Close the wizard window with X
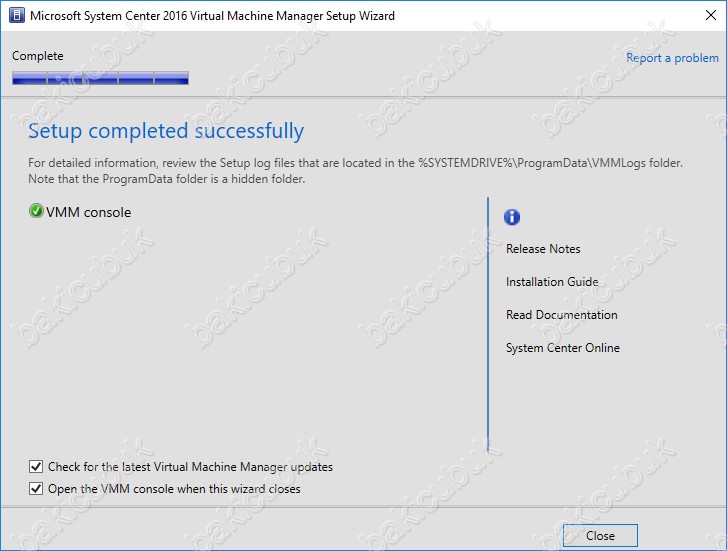The height and width of the screenshot is (551, 727). click(710, 15)
